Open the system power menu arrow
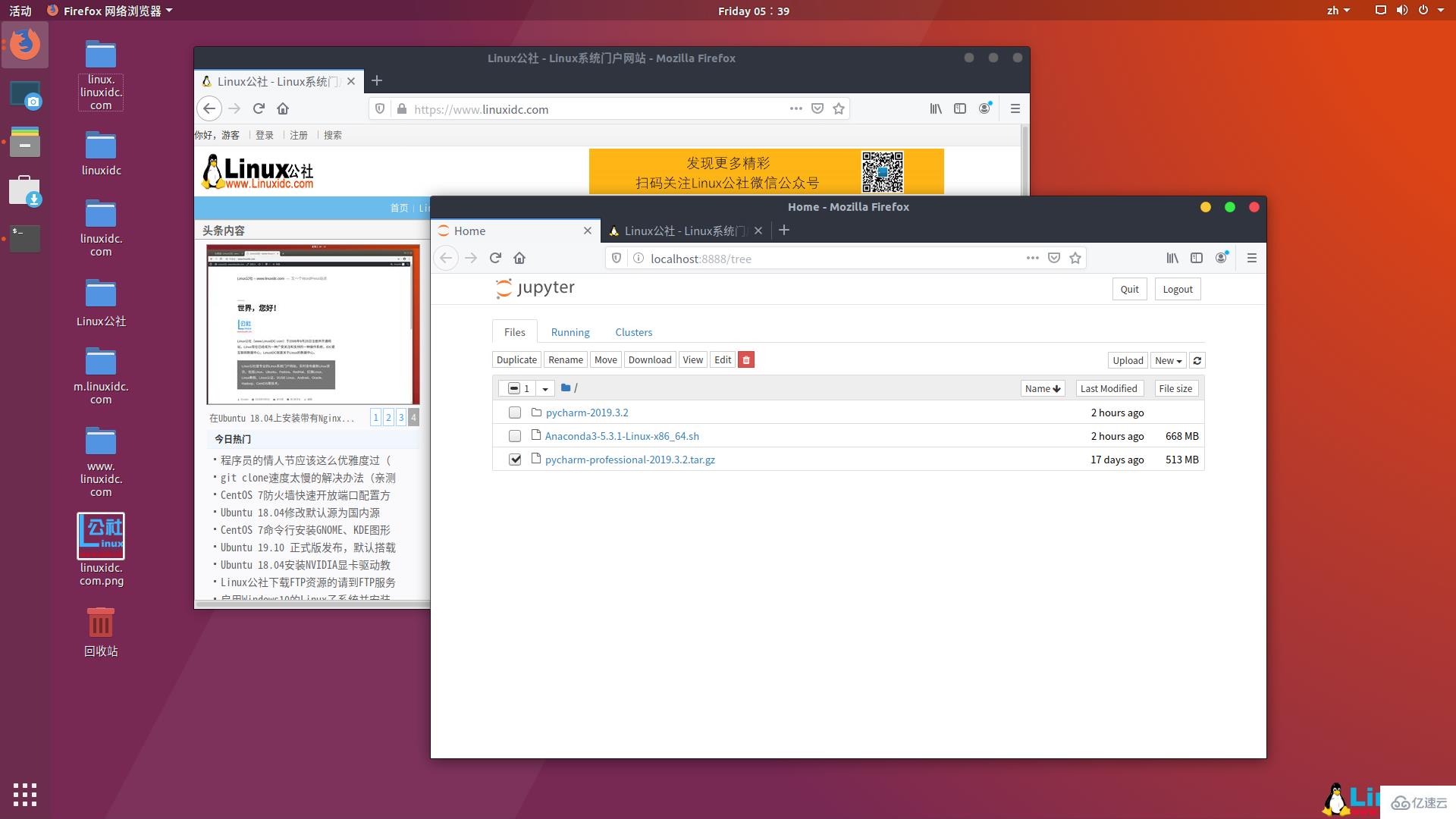Screen dimensions: 1456x819 1441,11
